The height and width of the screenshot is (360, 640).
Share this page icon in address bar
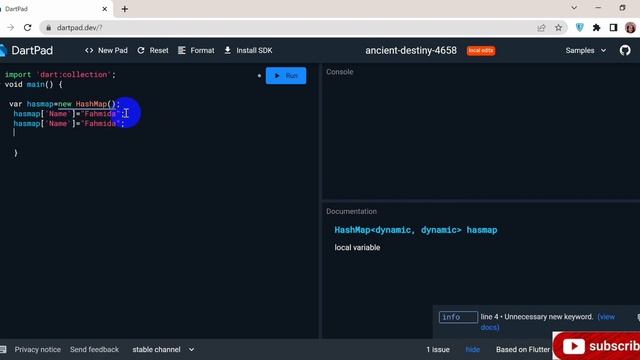(541, 28)
